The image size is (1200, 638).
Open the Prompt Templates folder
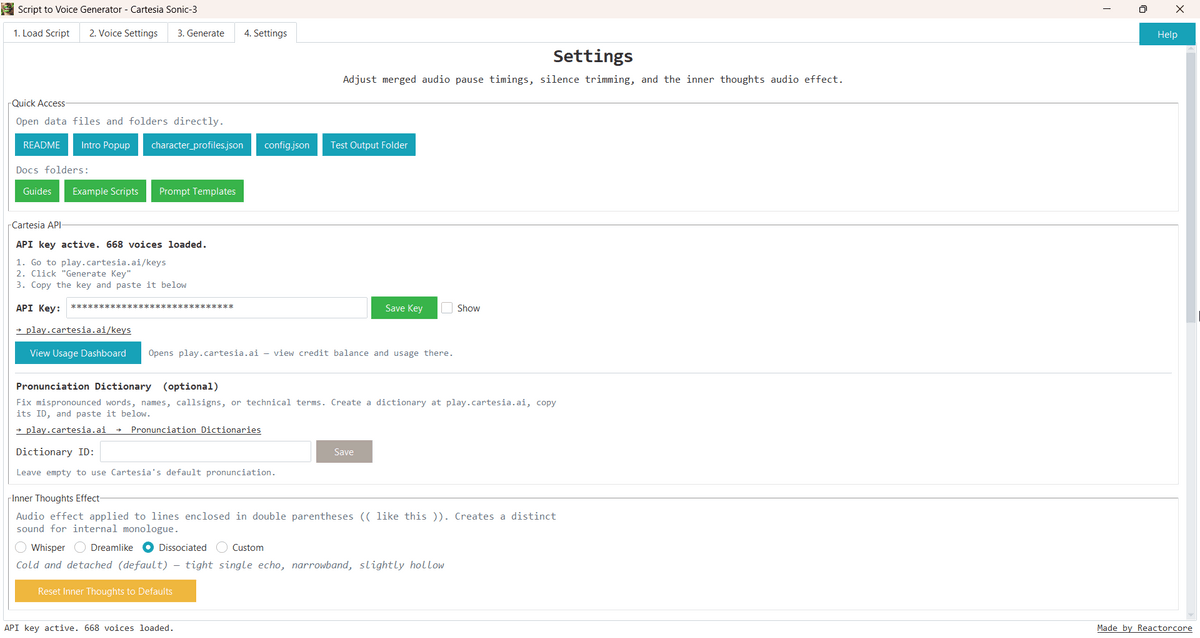click(x=197, y=191)
